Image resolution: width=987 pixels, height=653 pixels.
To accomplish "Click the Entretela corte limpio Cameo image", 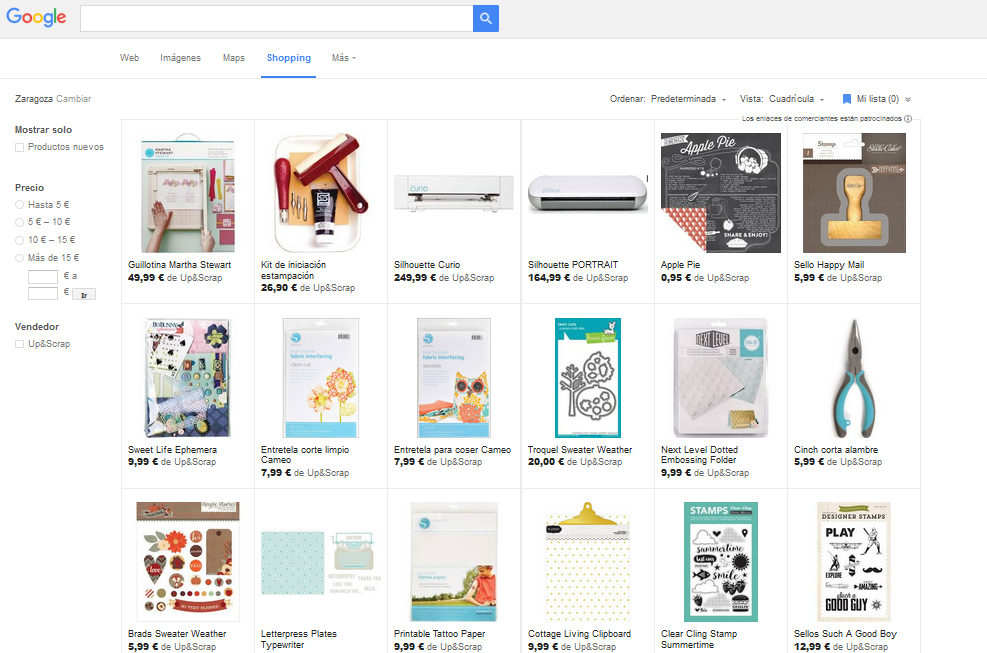I will (x=321, y=378).
